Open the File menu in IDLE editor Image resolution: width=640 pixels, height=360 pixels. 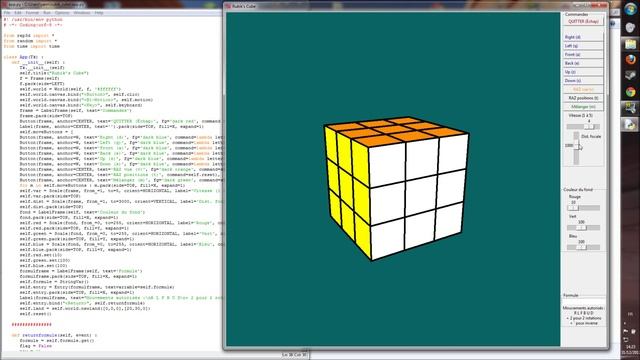[7, 13]
